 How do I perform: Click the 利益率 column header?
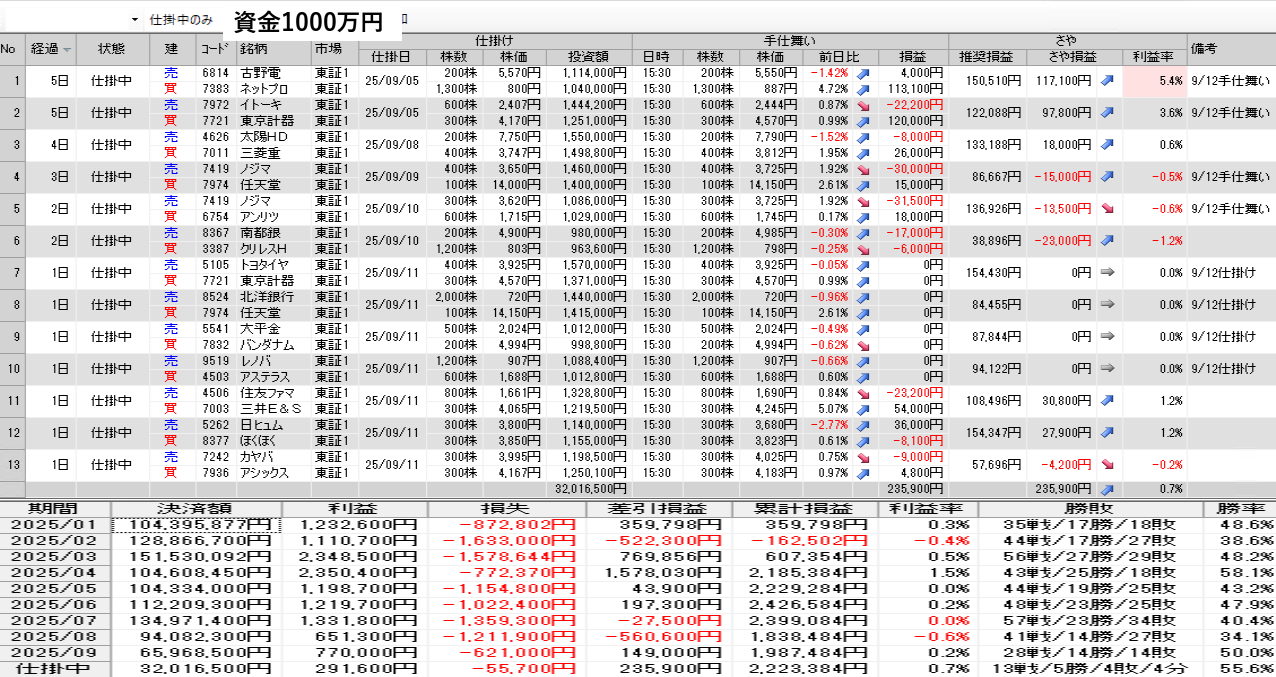tap(1153, 57)
